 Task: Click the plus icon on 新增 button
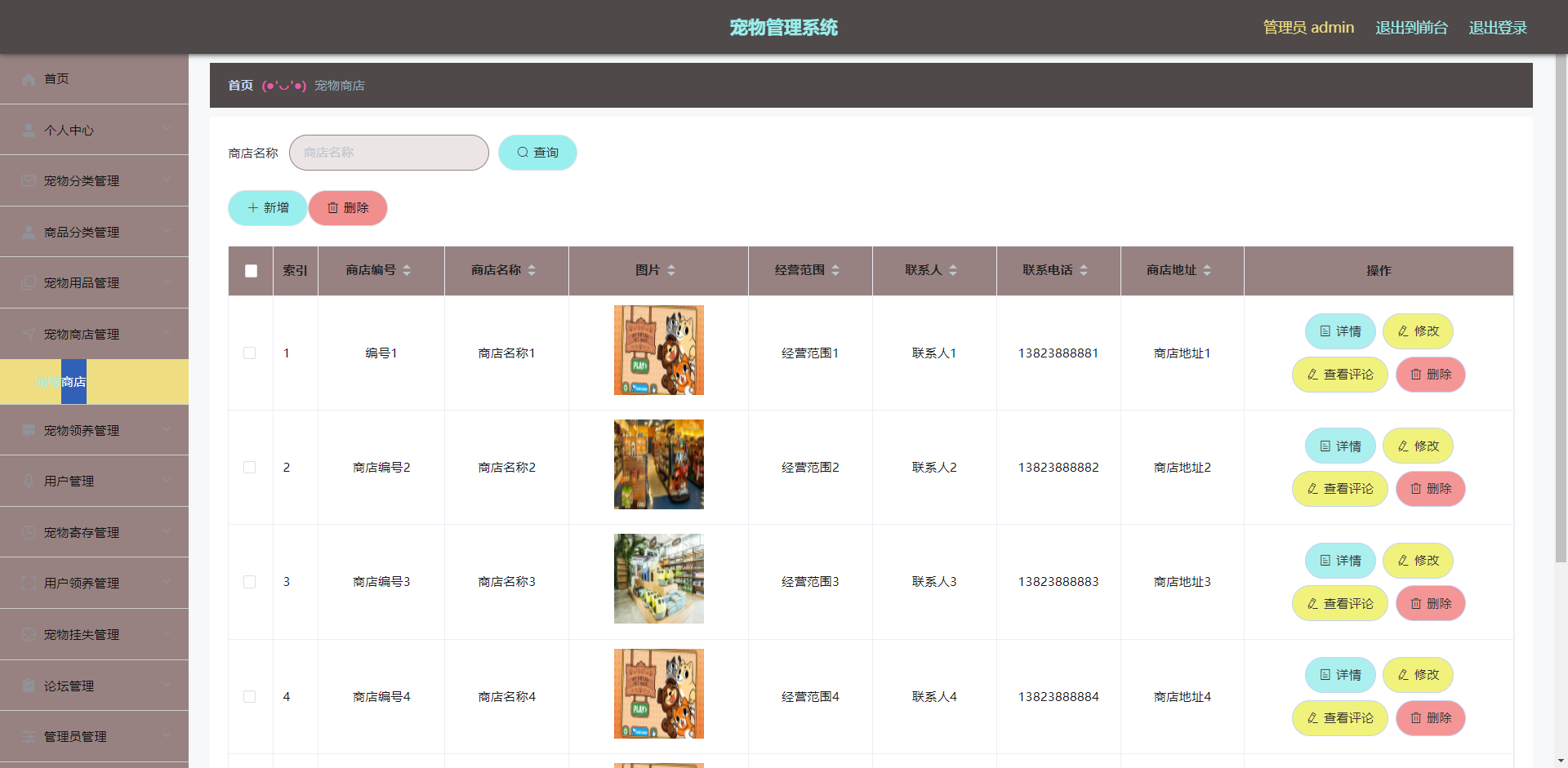coord(252,208)
